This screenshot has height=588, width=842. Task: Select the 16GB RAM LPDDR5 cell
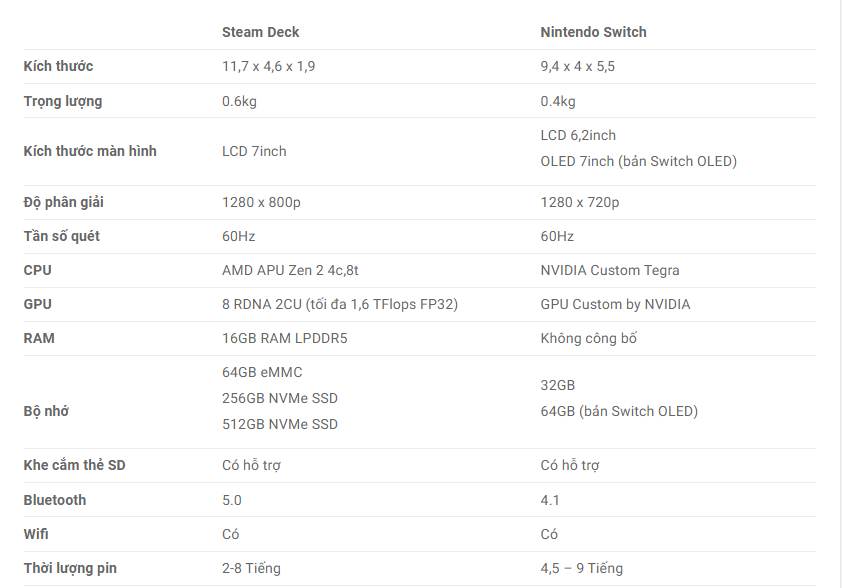[285, 338]
